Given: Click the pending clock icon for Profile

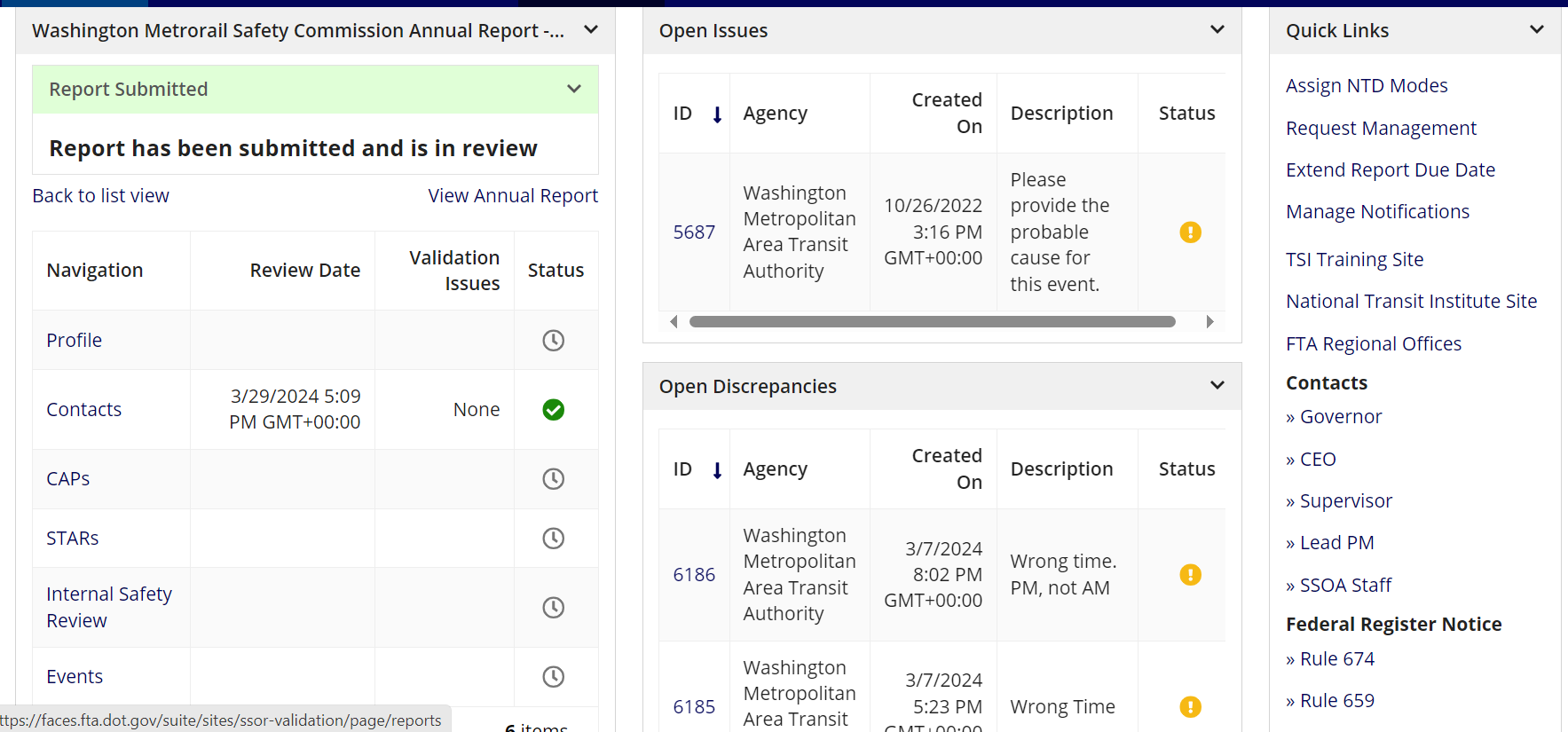Looking at the screenshot, I should coord(553,341).
